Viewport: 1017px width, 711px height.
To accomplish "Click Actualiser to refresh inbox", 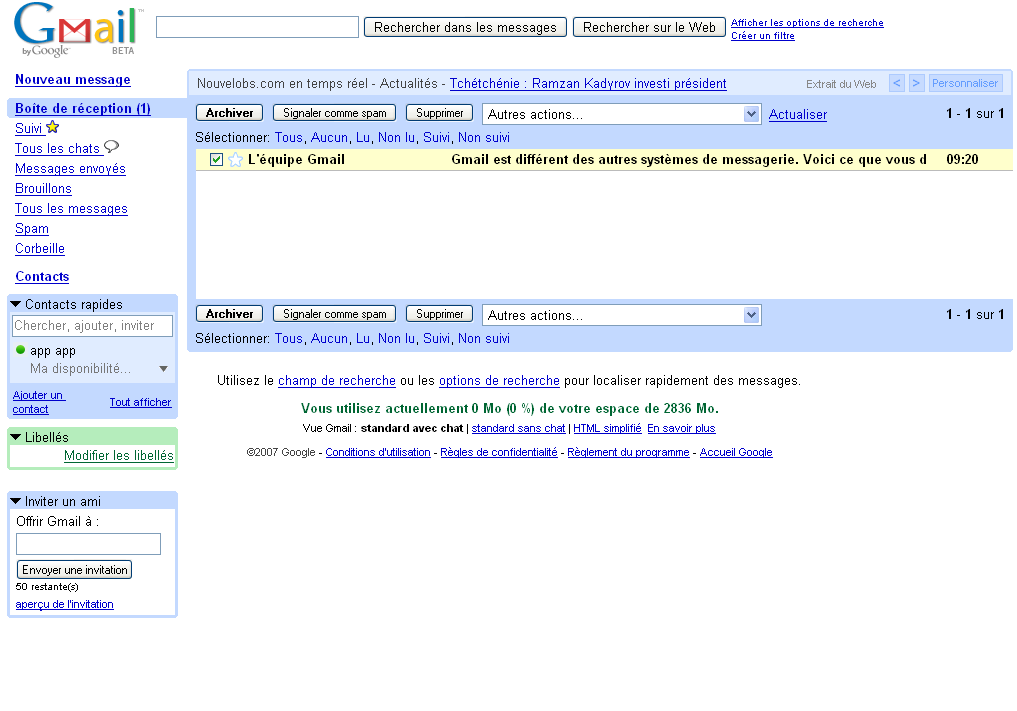I will point(798,115).
